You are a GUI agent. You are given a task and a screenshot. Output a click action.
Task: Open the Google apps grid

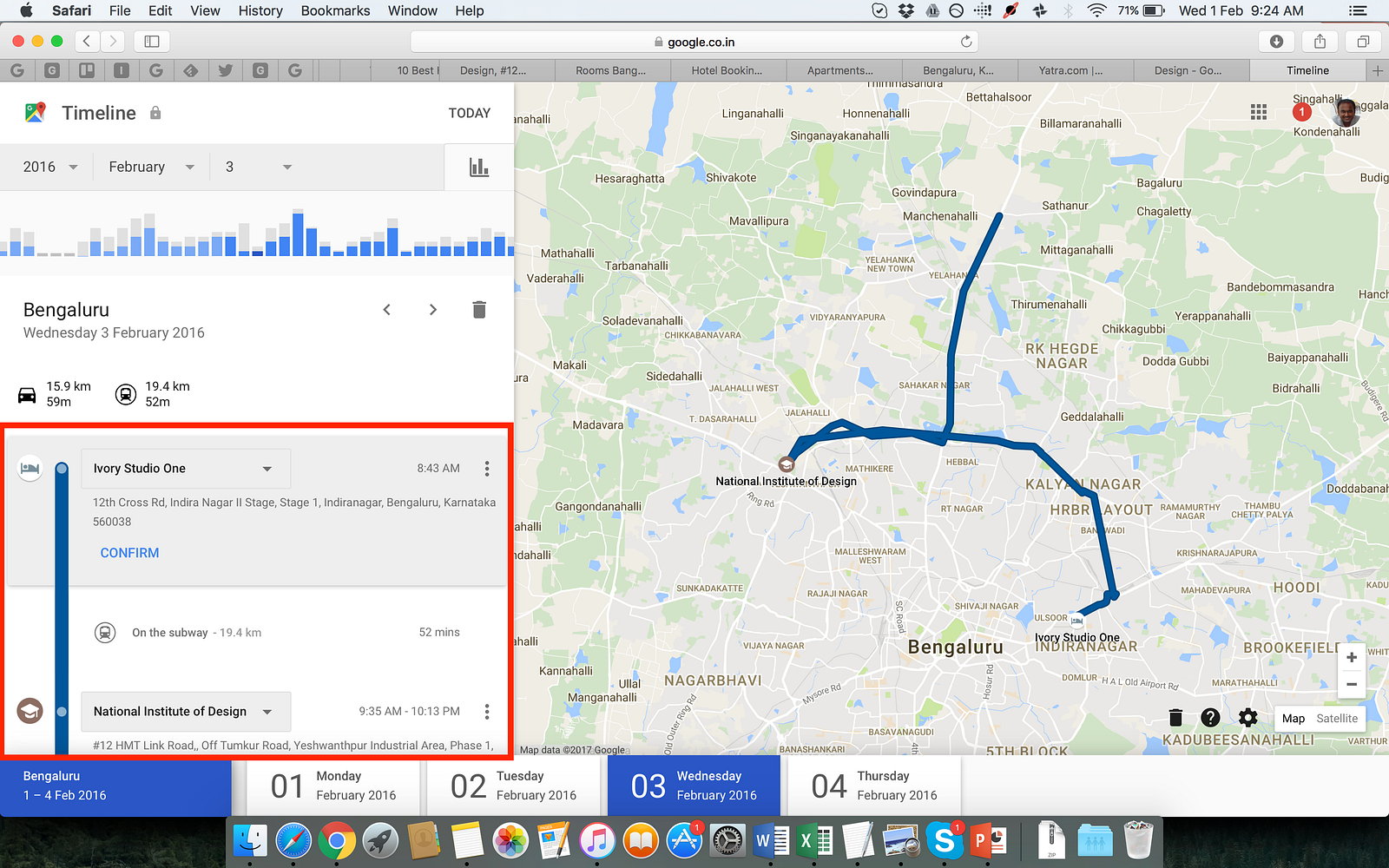[1259, 112]
